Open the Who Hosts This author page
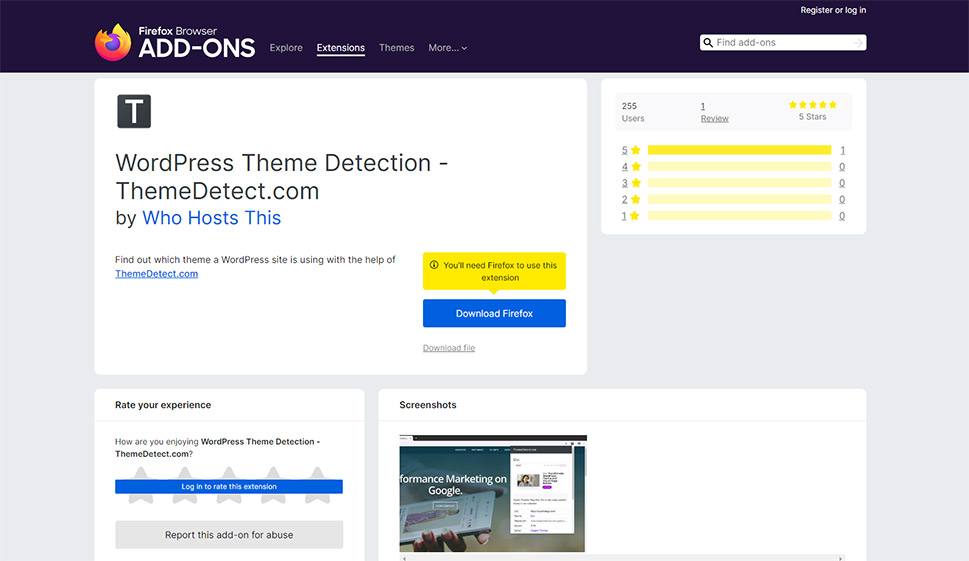Image resolution: width=969 pixels, height=561 pixels. coord(211,217)
